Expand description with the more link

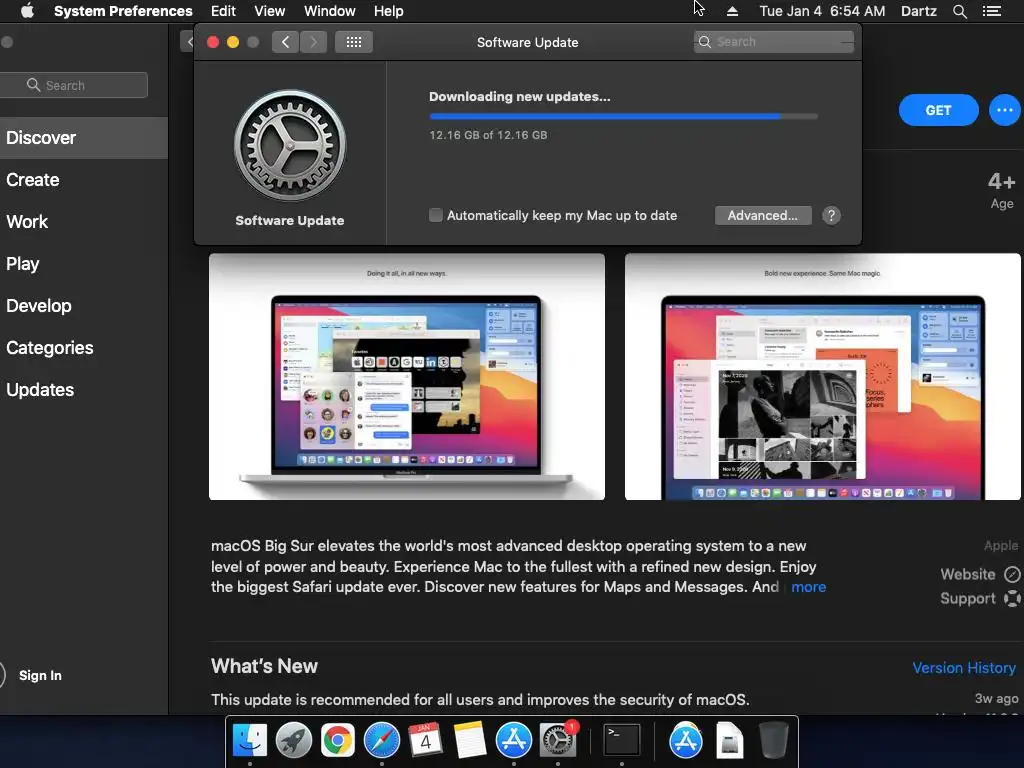point(808,587)
